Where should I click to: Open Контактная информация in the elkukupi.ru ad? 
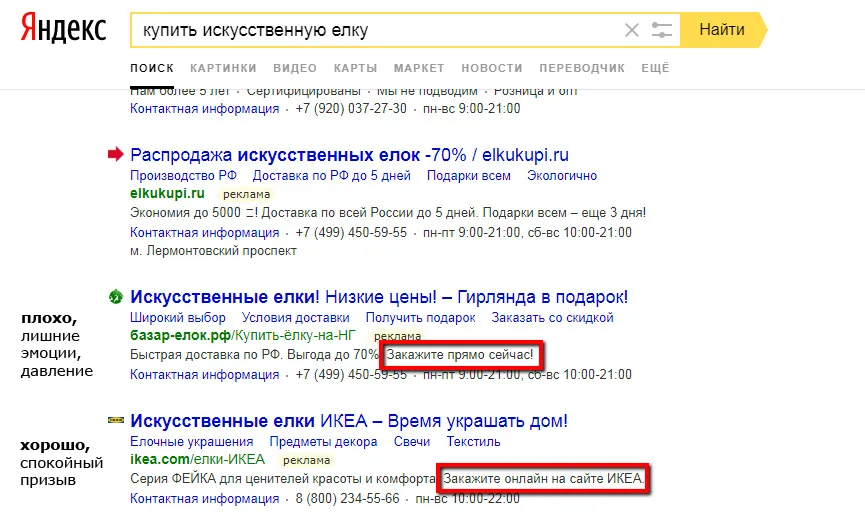point(205,232)
